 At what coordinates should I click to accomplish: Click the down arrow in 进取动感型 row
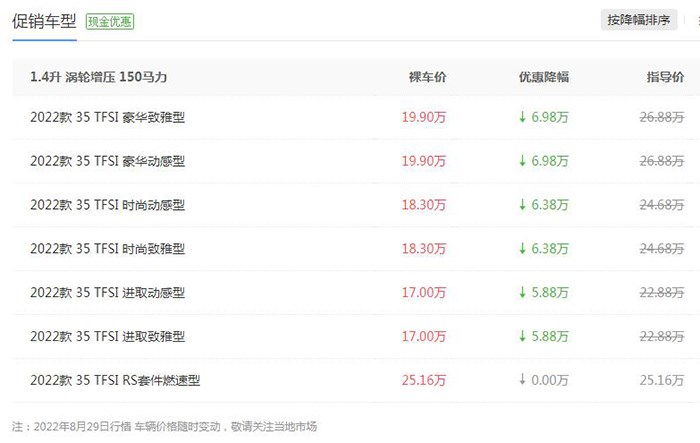(522, 292)
